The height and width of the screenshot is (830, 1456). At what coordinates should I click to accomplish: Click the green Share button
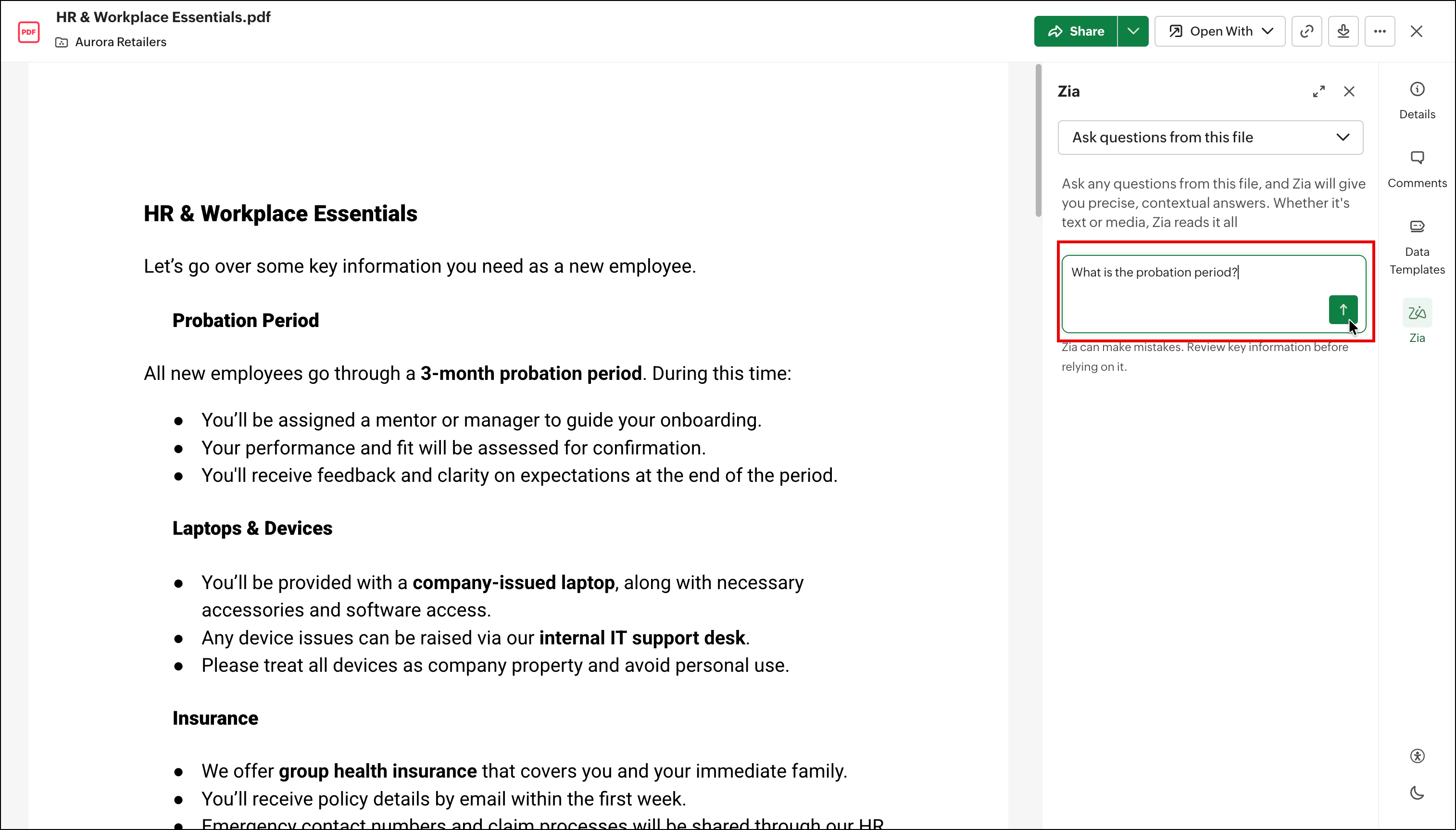(x=1075, y=31)
